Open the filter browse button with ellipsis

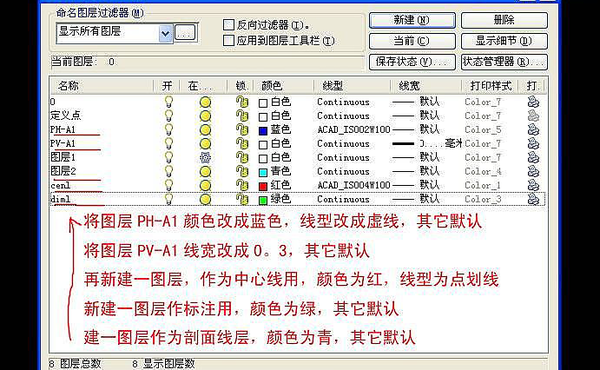[x=185, y=33]
